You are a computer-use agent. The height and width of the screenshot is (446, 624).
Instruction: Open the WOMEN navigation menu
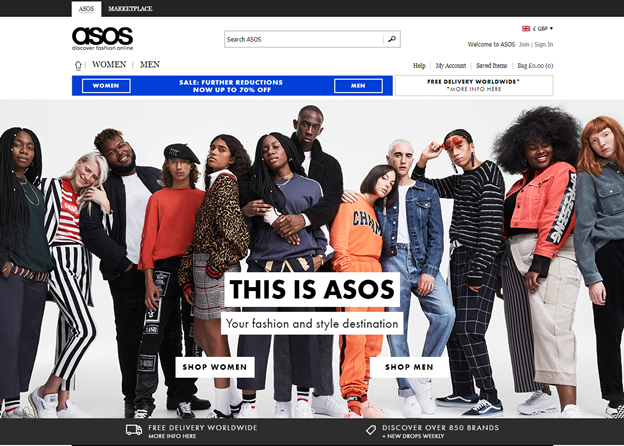coord(109,64)
